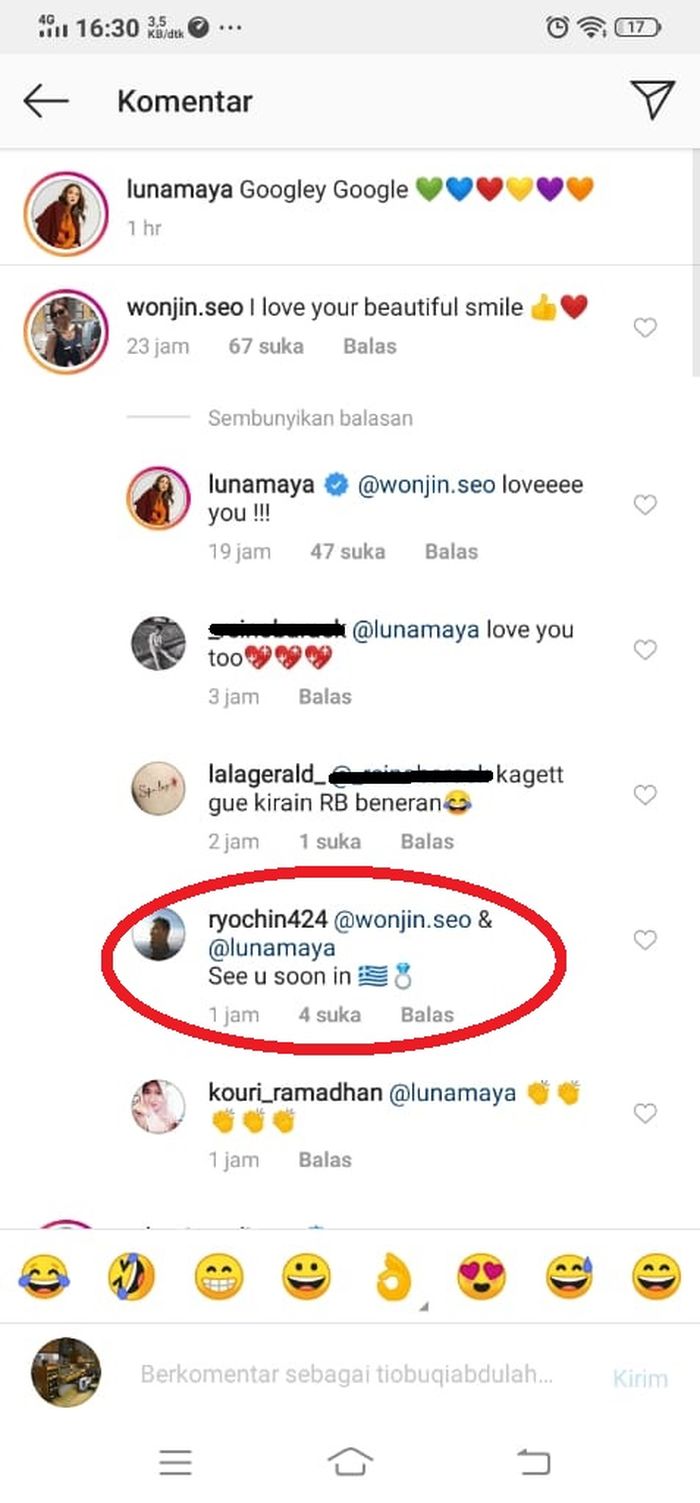This screenshot has height=1503, width=700.
Task: Insert the tears of joy emoji
Action: (x=44, y=1277)
